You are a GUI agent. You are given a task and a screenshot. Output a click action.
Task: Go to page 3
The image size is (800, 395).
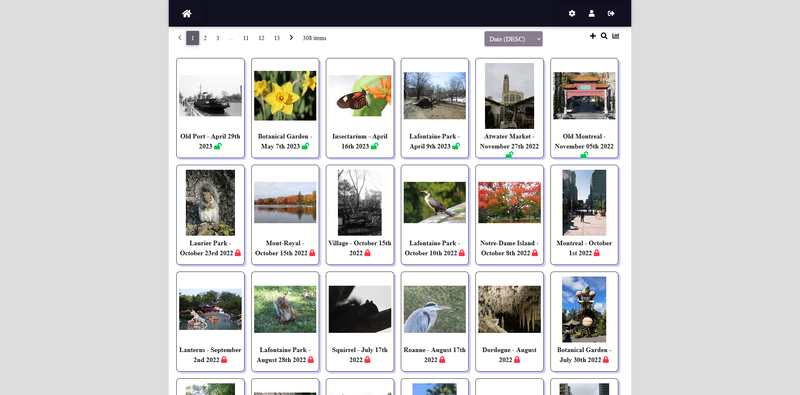(217, 38)
